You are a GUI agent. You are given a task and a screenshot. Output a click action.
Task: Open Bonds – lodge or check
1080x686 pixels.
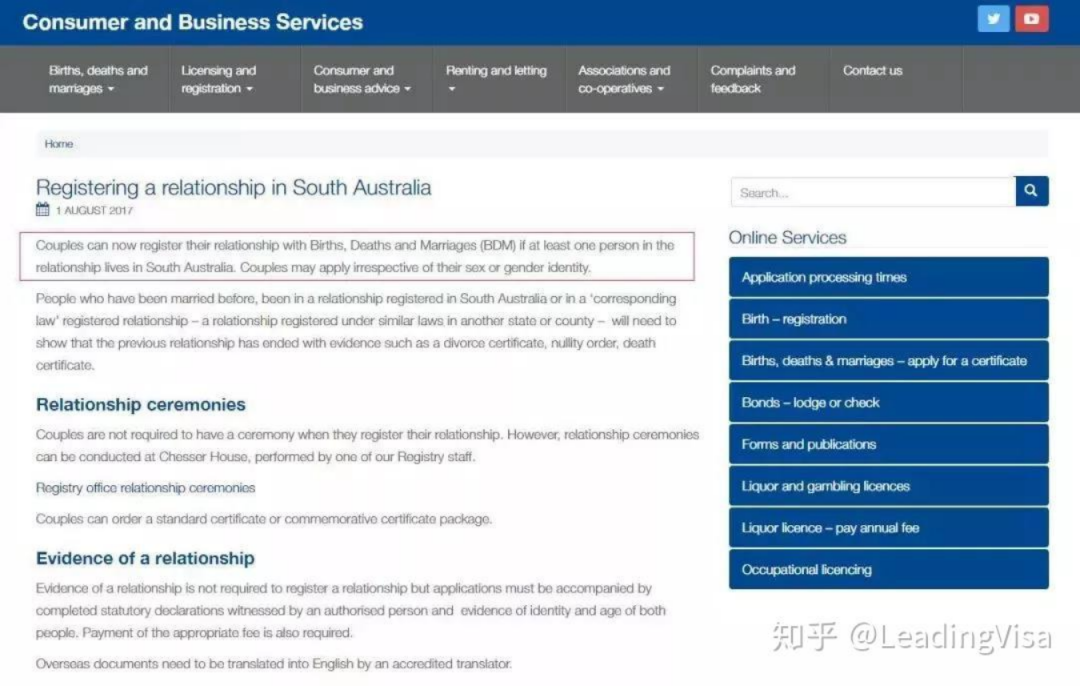889,402
